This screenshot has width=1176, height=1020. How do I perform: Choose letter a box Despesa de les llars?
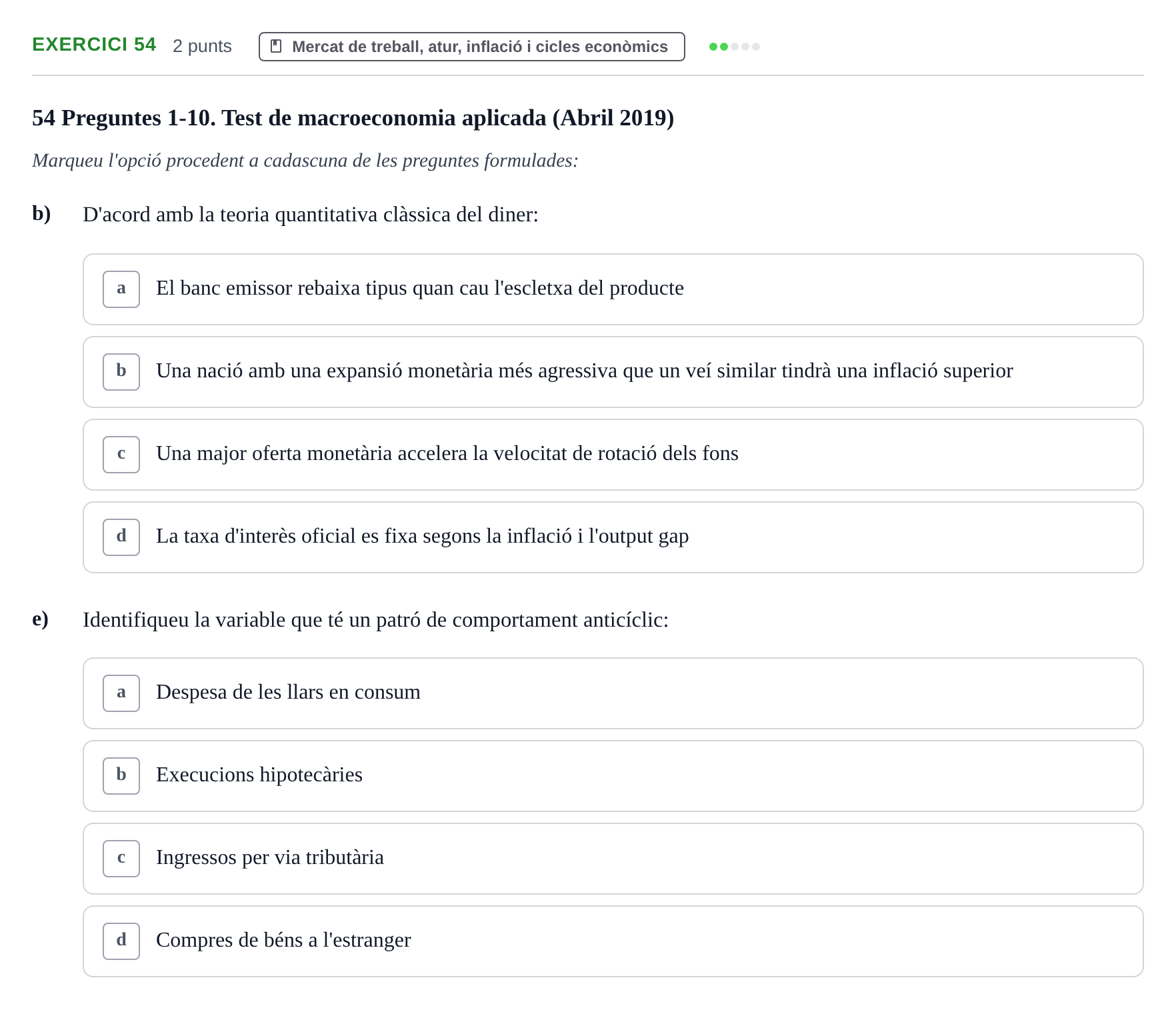coord(121,693)
